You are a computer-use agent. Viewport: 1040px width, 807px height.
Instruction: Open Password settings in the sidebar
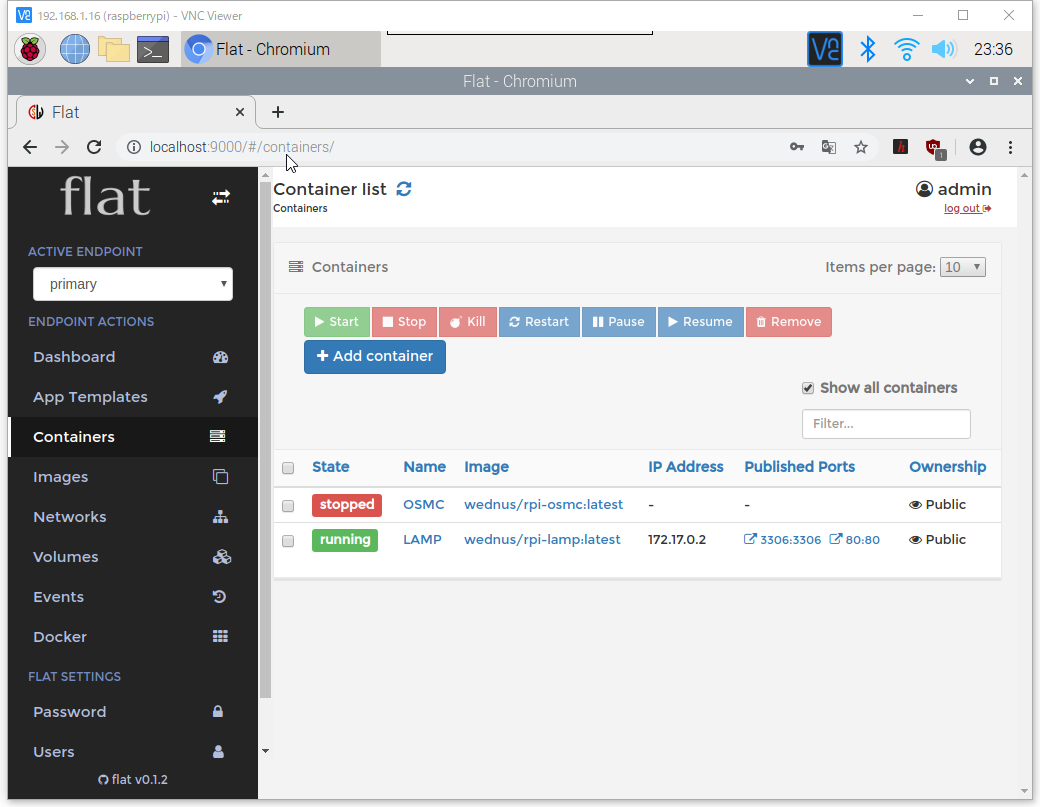point(133,712)
